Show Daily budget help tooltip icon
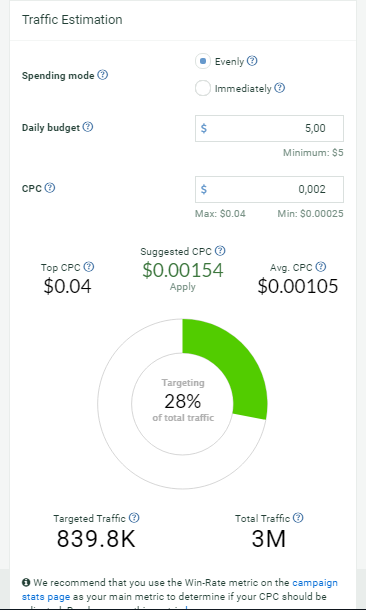This screenshot has height=610, width=366. coord(88,127)
